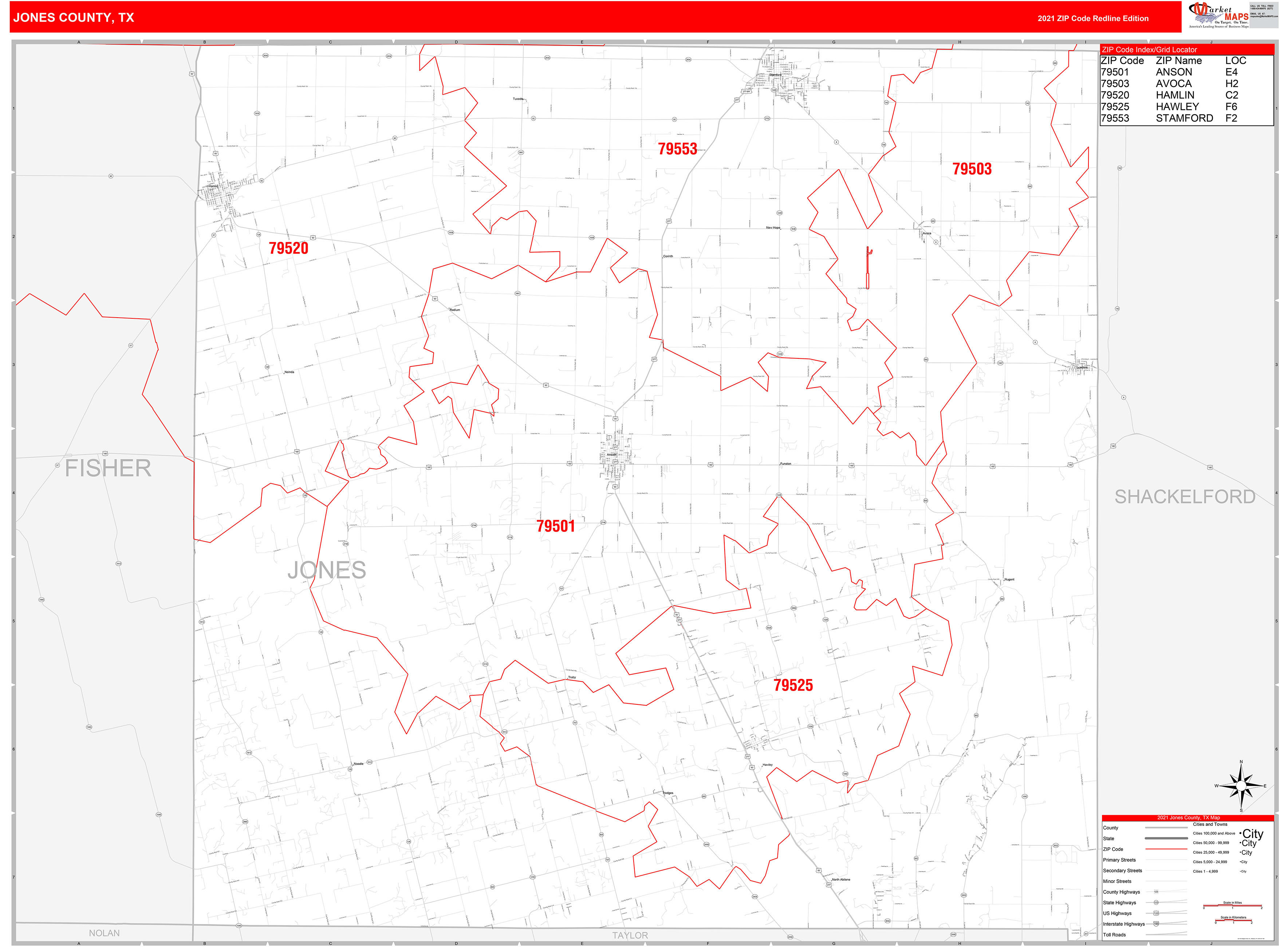Select the 79525 HAWLEY row in ZIP index
This screenshot has height=947, width=1288.
pos(1163,107)
